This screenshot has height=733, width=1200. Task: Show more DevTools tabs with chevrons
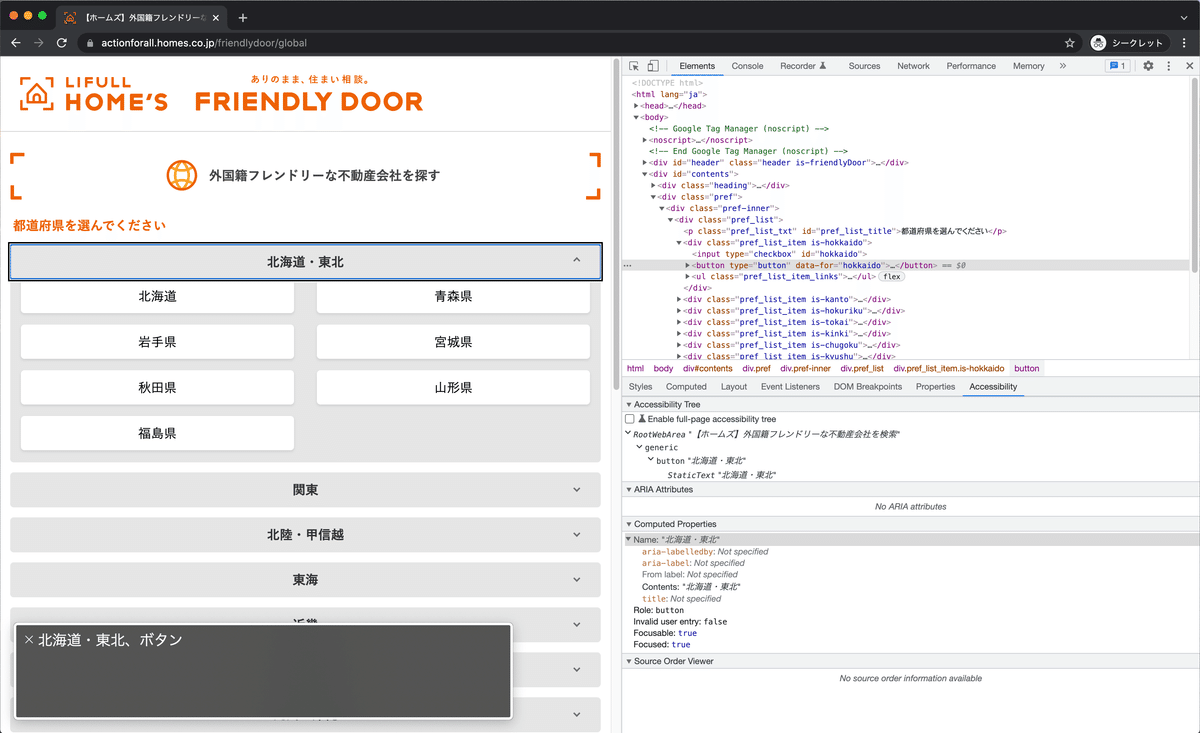[1062, 66]
